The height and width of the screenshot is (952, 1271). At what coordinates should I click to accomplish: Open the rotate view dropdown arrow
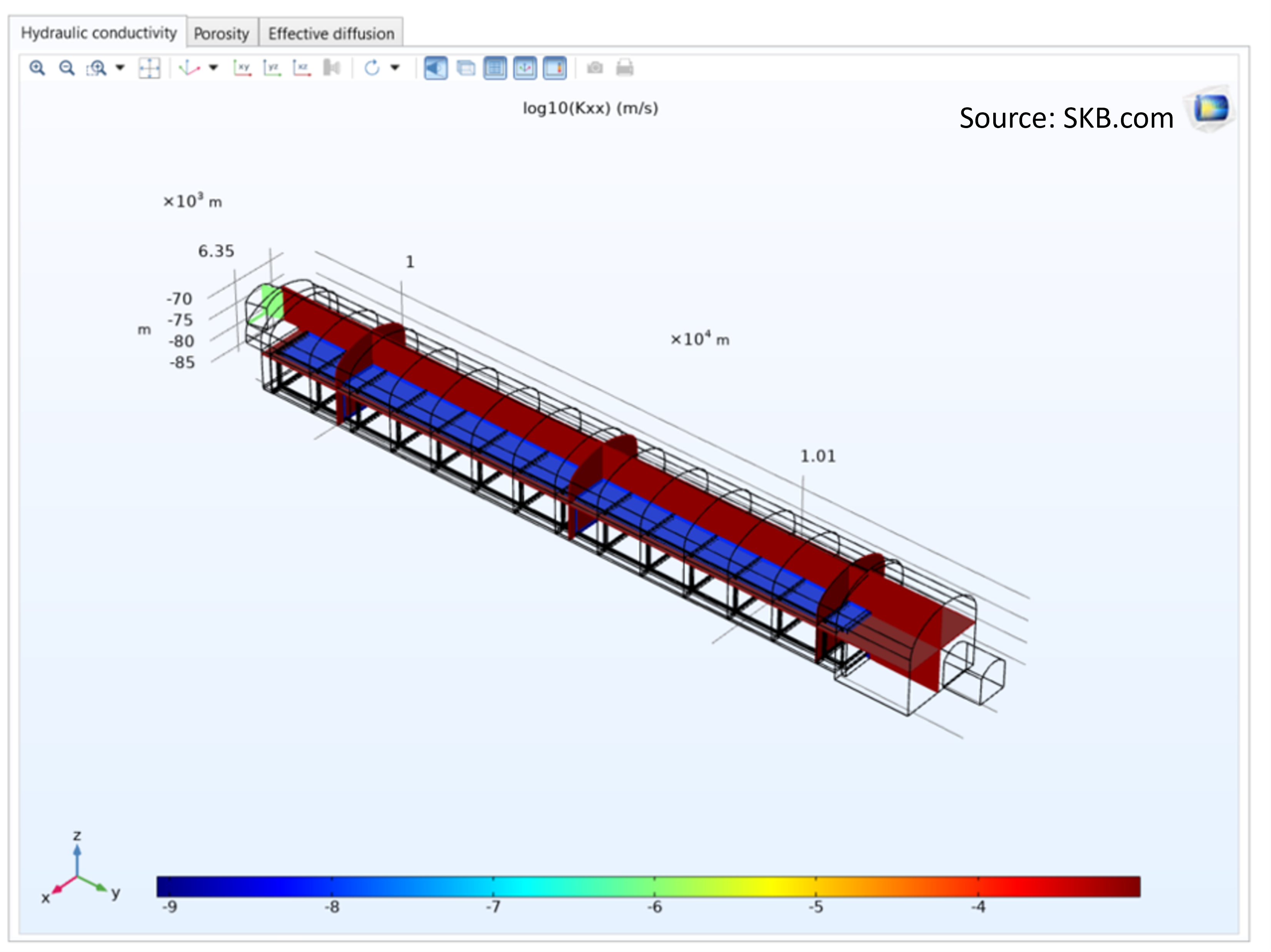click(x=395, y=68)
